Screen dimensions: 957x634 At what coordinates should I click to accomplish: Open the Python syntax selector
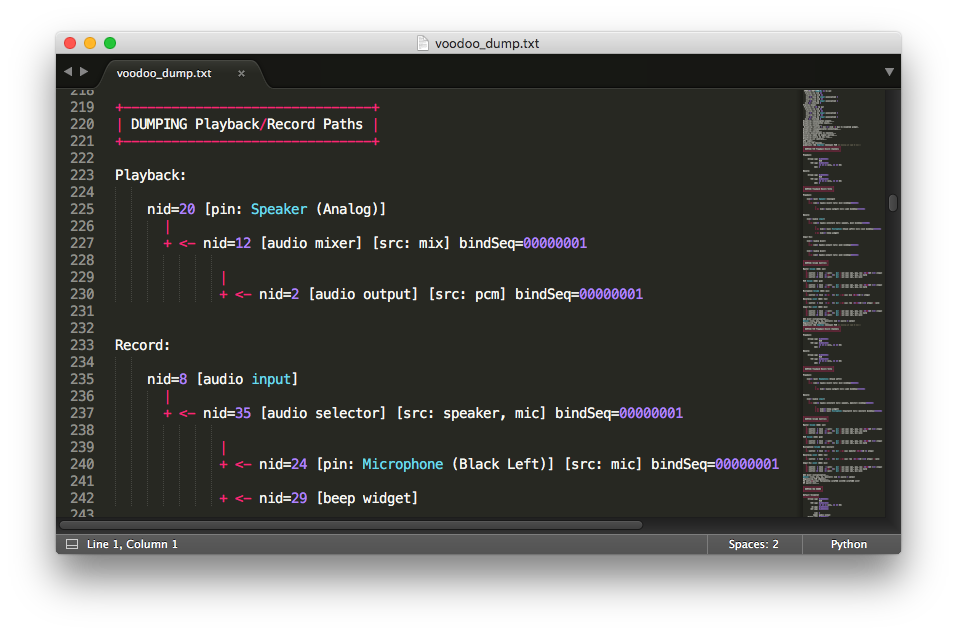(x=848, y=544)
